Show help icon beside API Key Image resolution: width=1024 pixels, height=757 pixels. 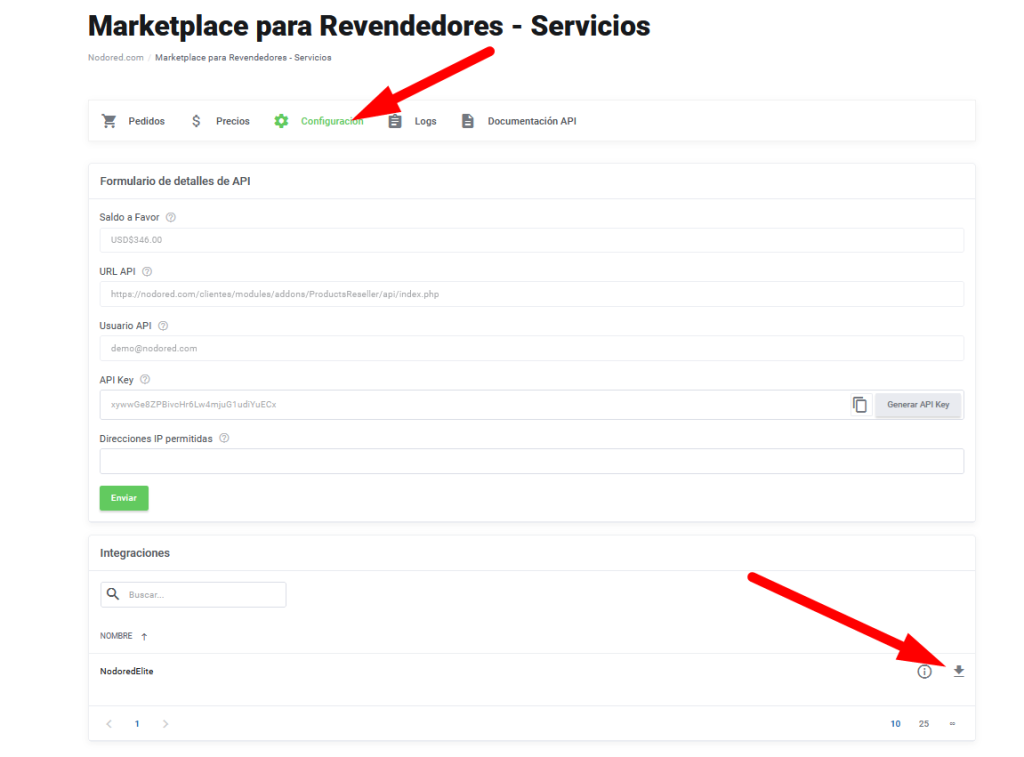click(x=145, y=379)
